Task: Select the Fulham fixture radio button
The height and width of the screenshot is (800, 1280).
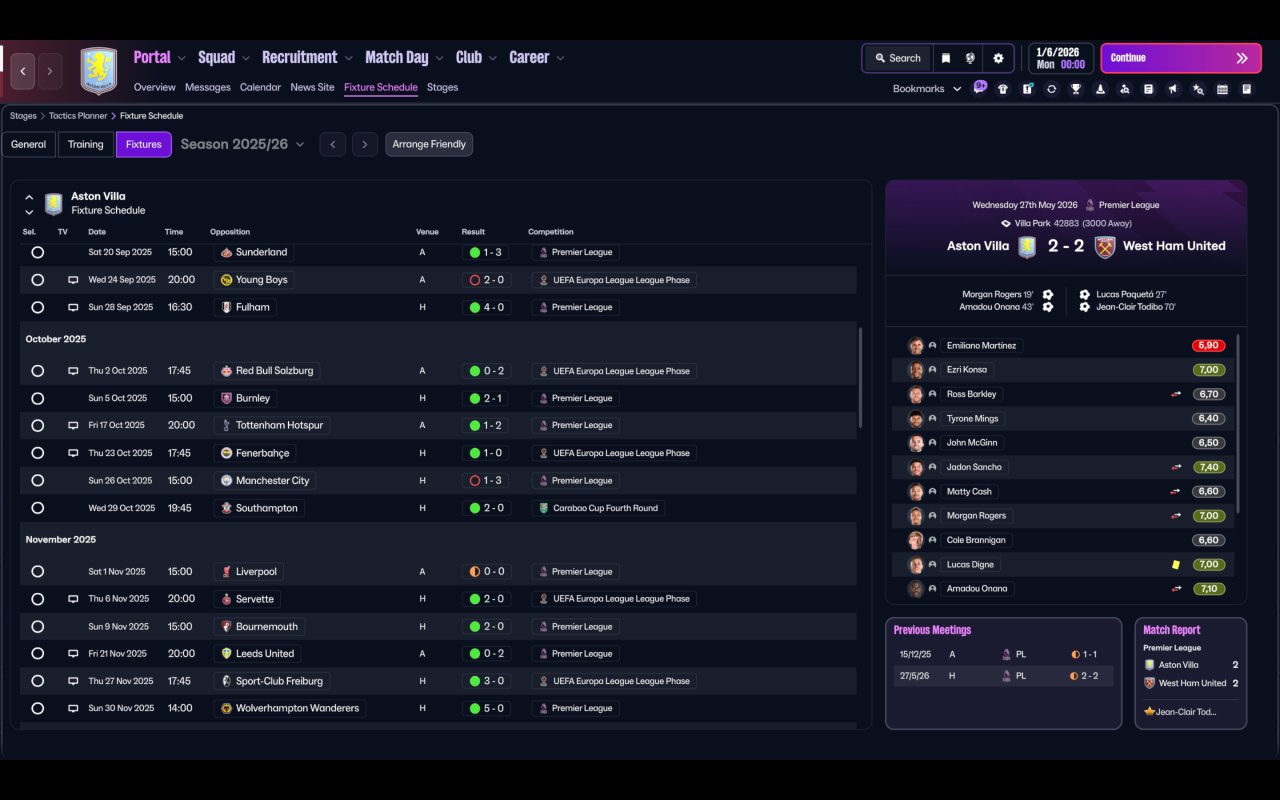Action: (37, 308)
